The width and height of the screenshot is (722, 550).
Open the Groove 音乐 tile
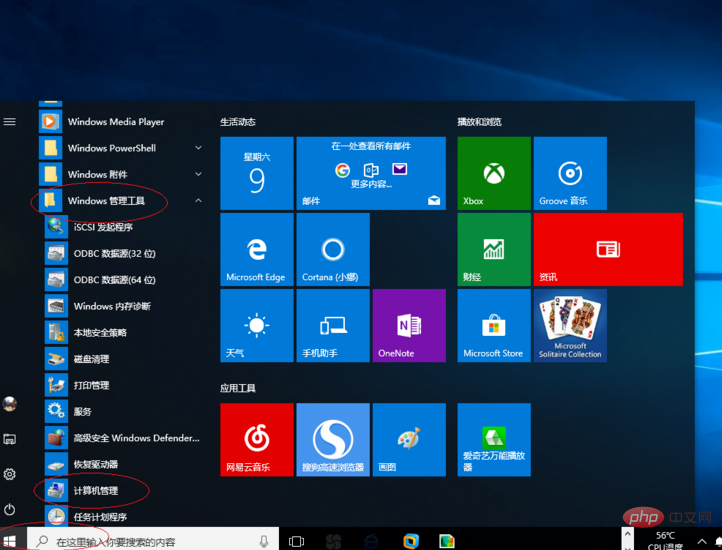coord(570,173)
